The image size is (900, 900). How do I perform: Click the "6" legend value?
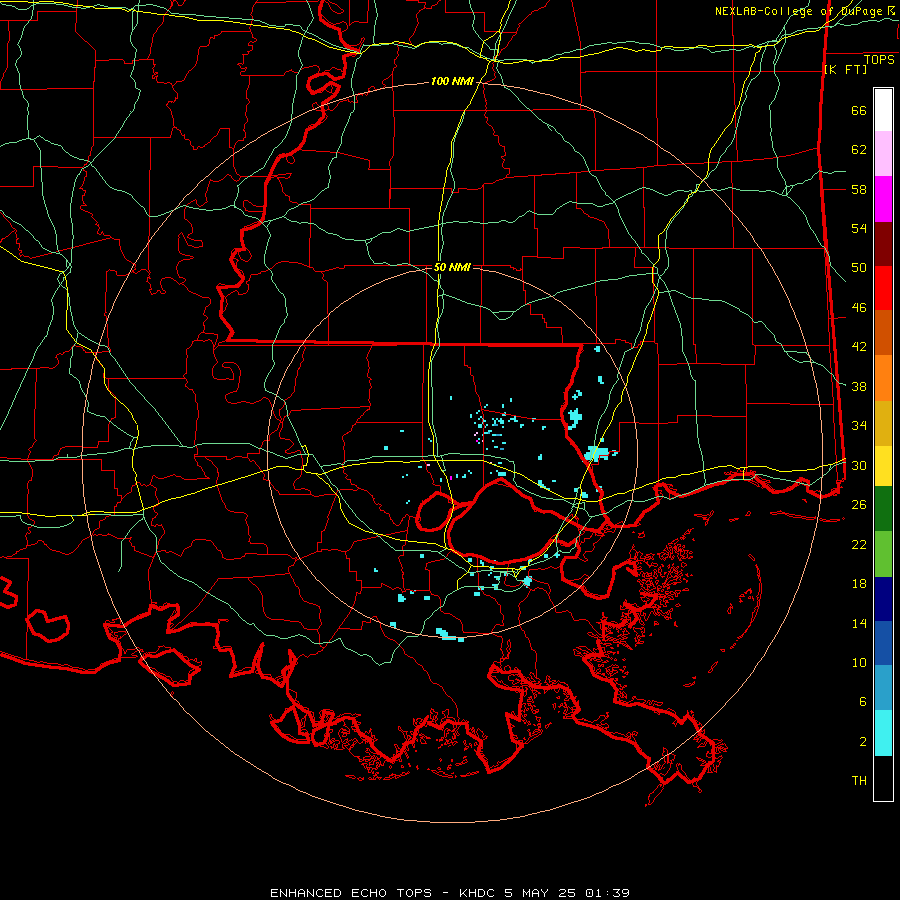pyautogui.click(x=863, y=701)
